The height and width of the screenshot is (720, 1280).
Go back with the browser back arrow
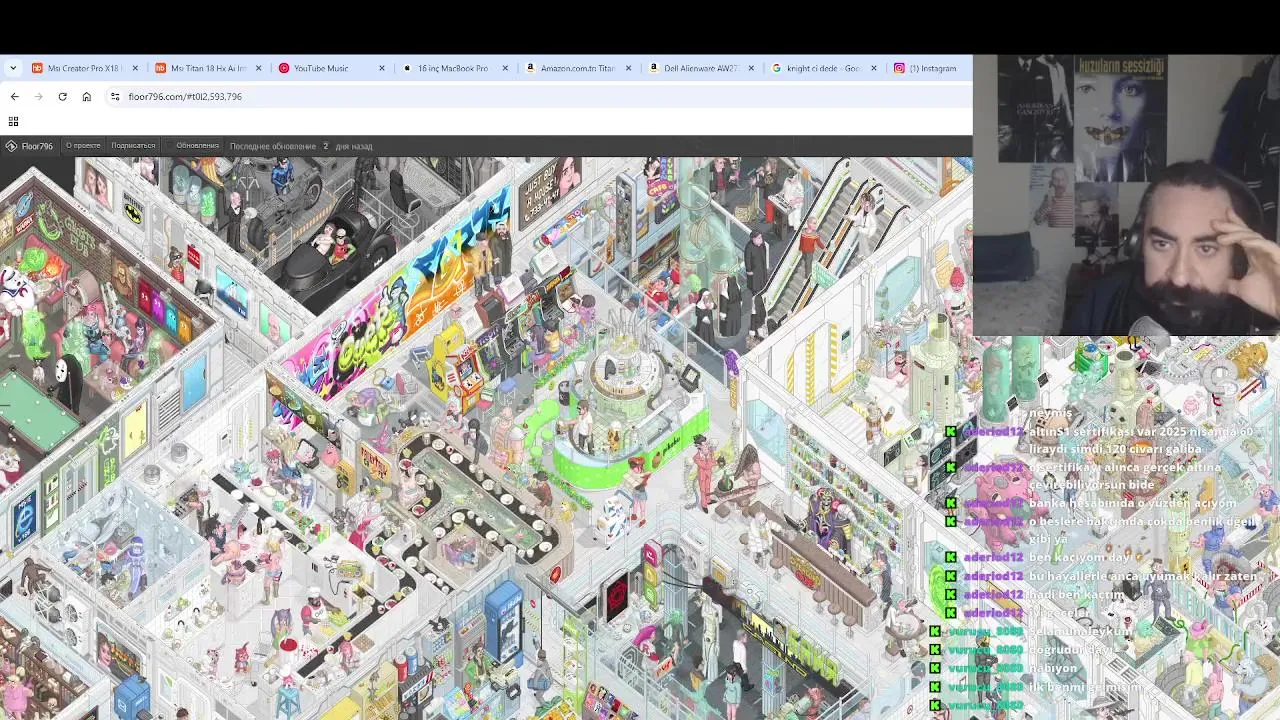point(14,96)
